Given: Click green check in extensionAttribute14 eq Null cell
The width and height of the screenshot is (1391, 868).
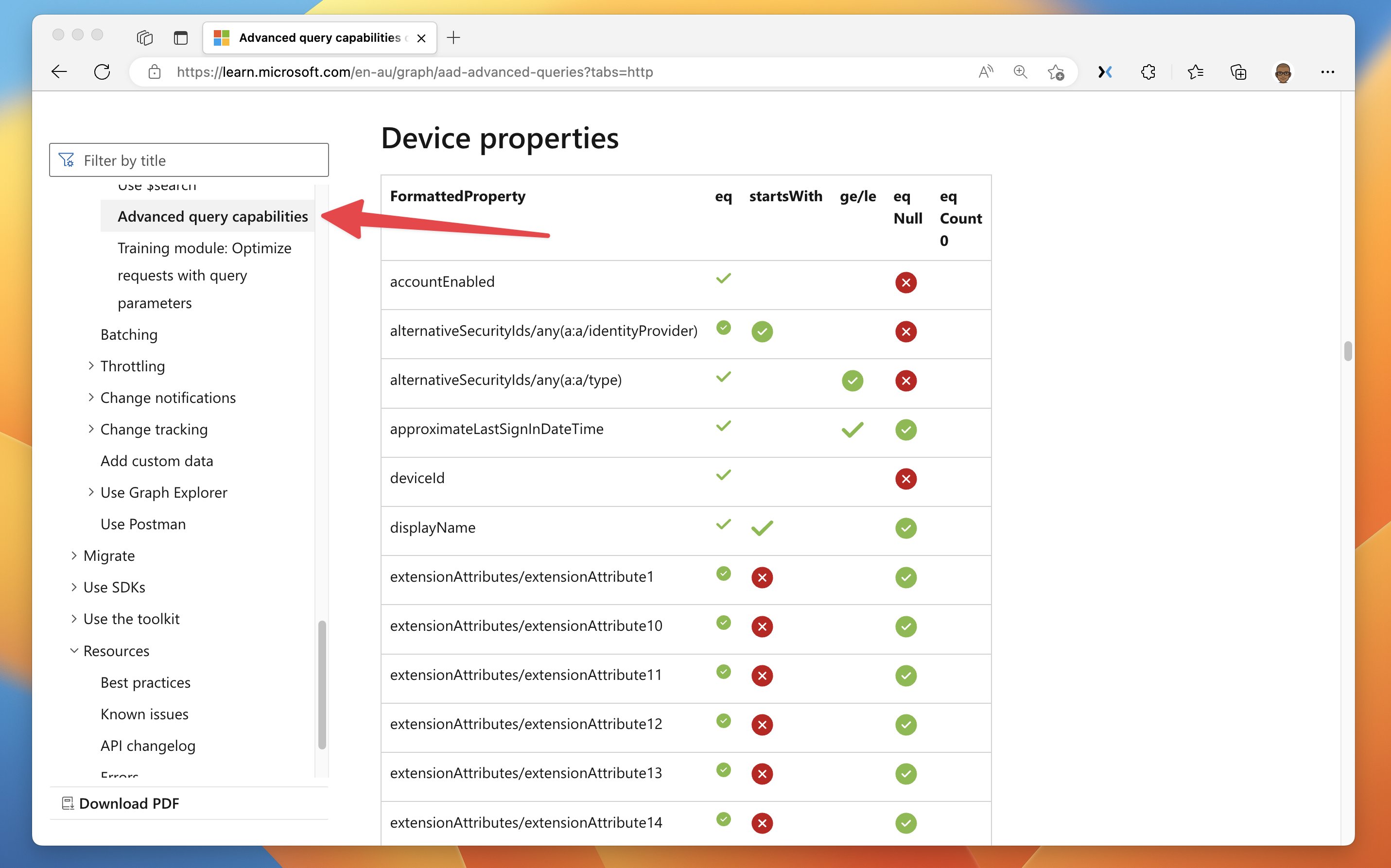Looking at the screenshot, I should [905, 823].
